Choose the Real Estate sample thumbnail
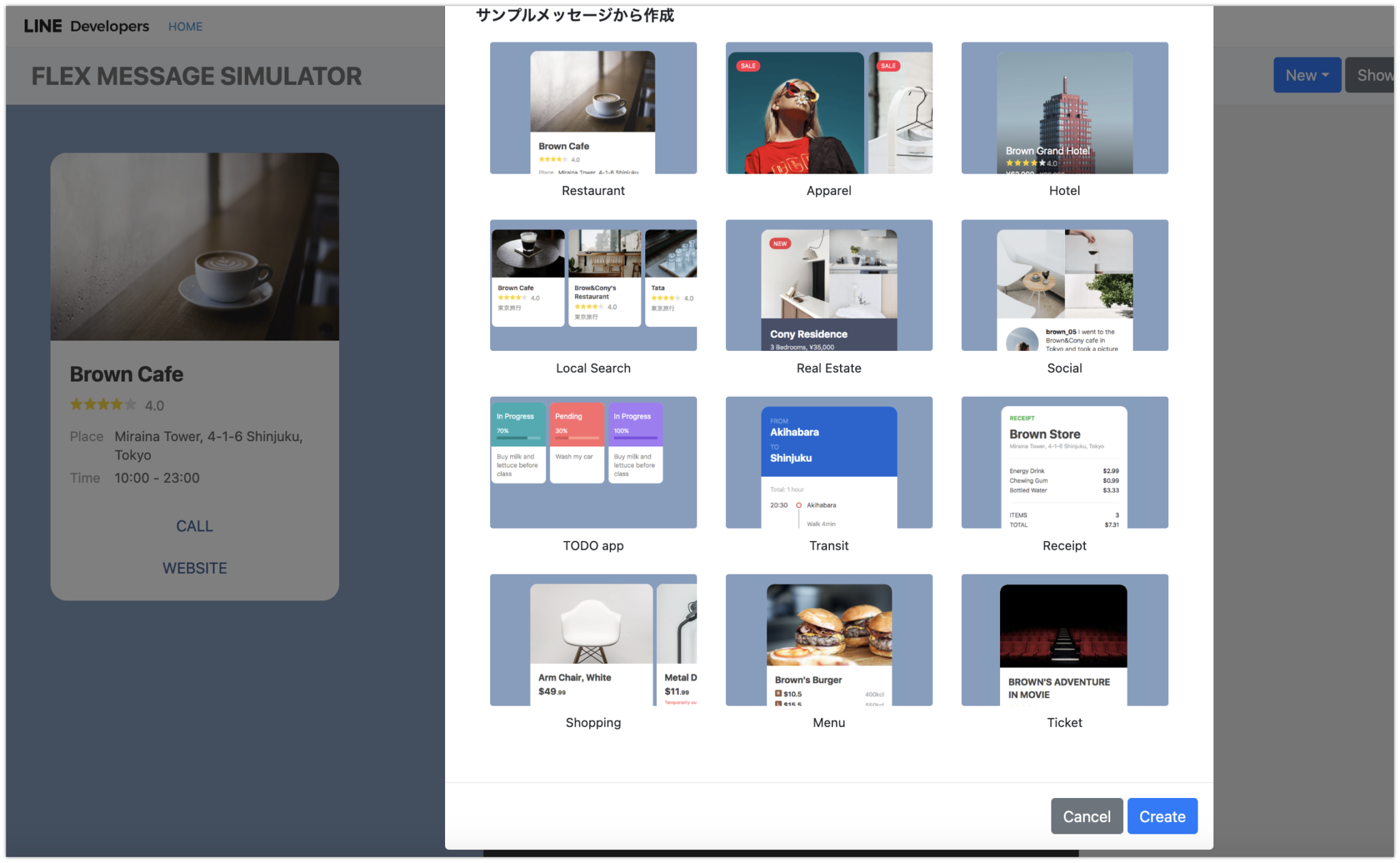 coord(829,285)
